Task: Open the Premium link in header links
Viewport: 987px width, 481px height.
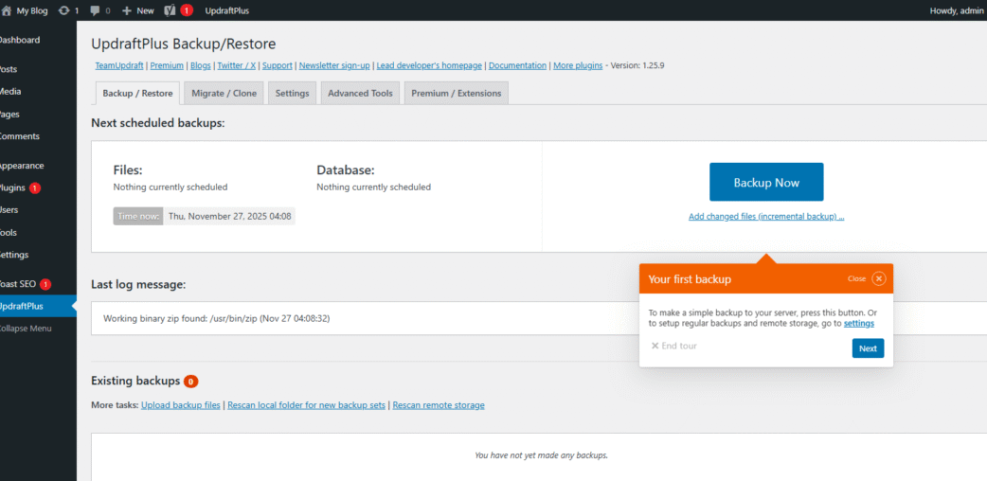Action: pos(167,65)
